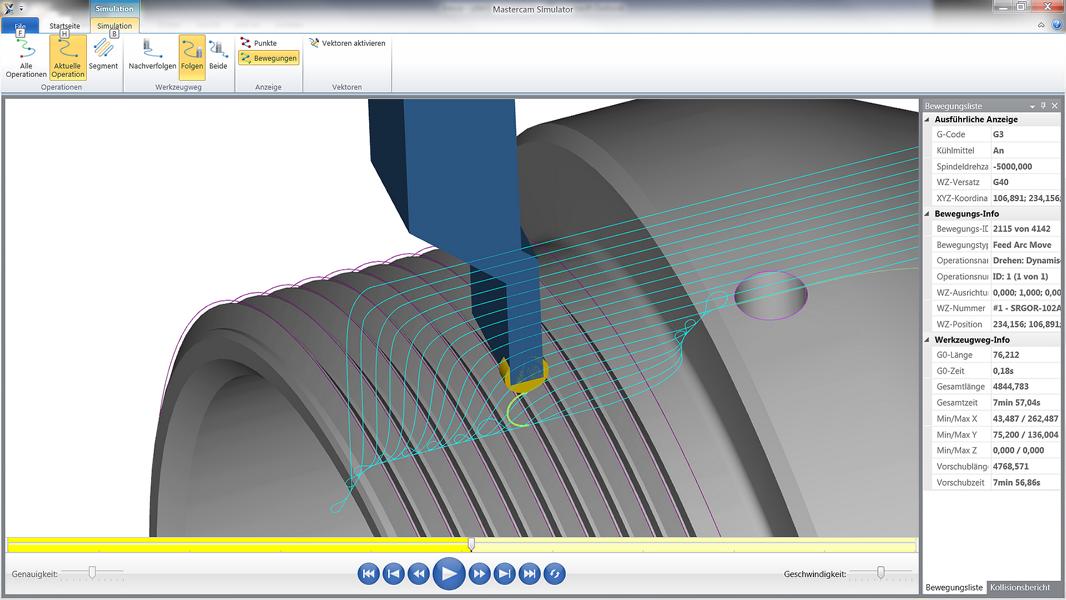
Task: Select G0-Länge value 76,212
Action: [1005, 355]
